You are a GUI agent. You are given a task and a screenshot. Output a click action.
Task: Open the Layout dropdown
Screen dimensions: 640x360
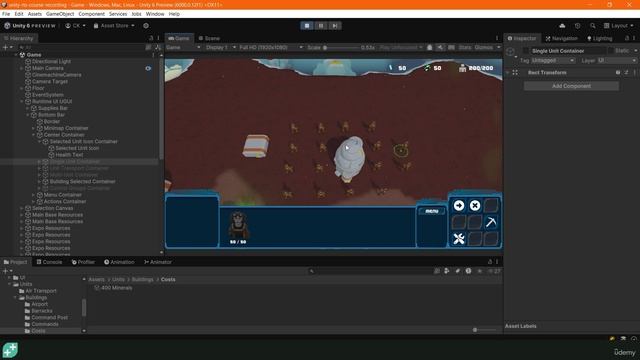[x=619, y=26]
